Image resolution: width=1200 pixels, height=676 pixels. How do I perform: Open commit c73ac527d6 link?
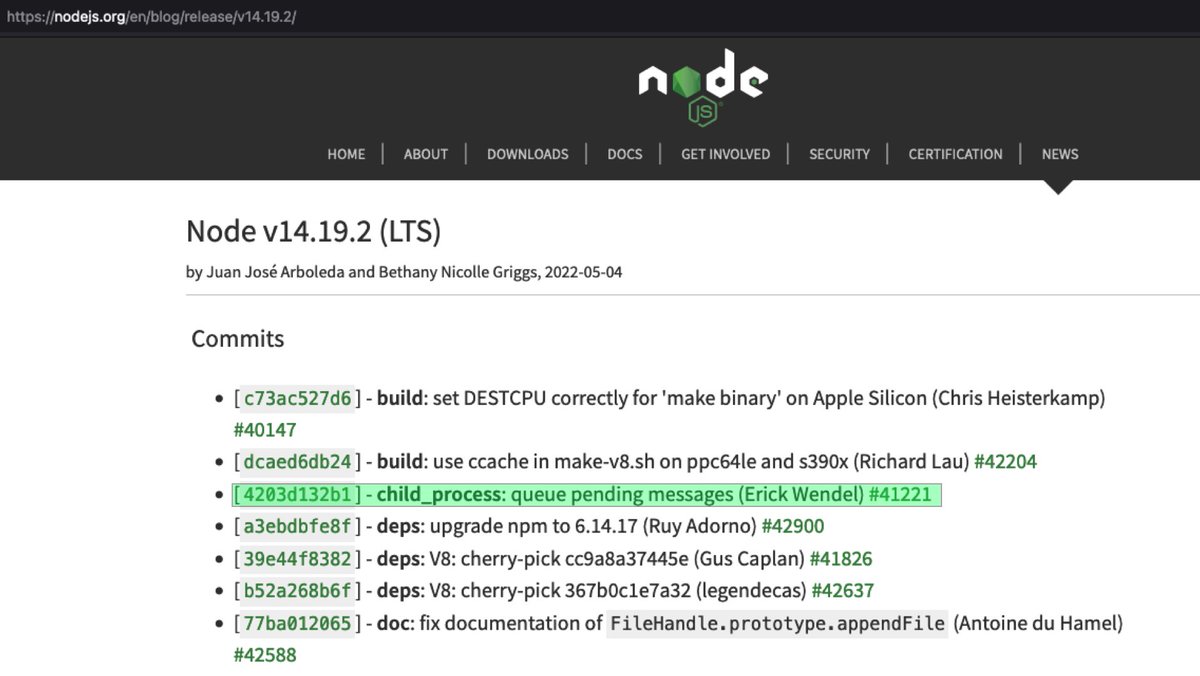(298, 398)
